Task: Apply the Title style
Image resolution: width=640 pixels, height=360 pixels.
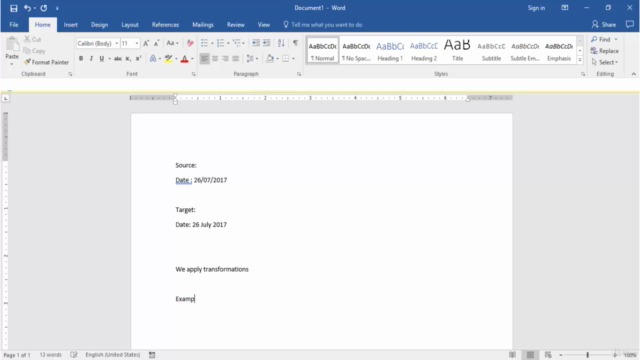Action: (458, 51)
